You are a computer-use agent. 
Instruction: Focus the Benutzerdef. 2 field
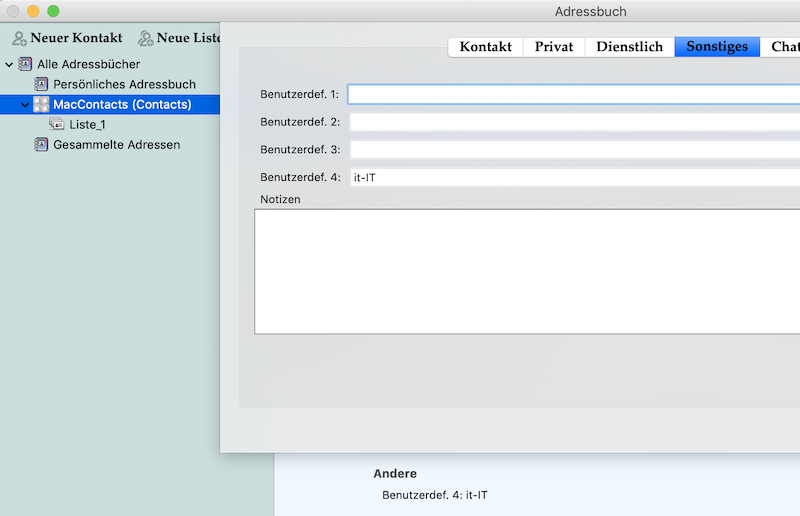pyautogui.click(x=574, y=122)
